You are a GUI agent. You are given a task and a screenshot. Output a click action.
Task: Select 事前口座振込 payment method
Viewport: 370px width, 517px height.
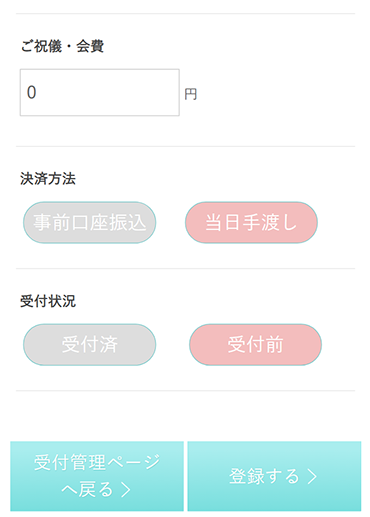pos(89,222)
